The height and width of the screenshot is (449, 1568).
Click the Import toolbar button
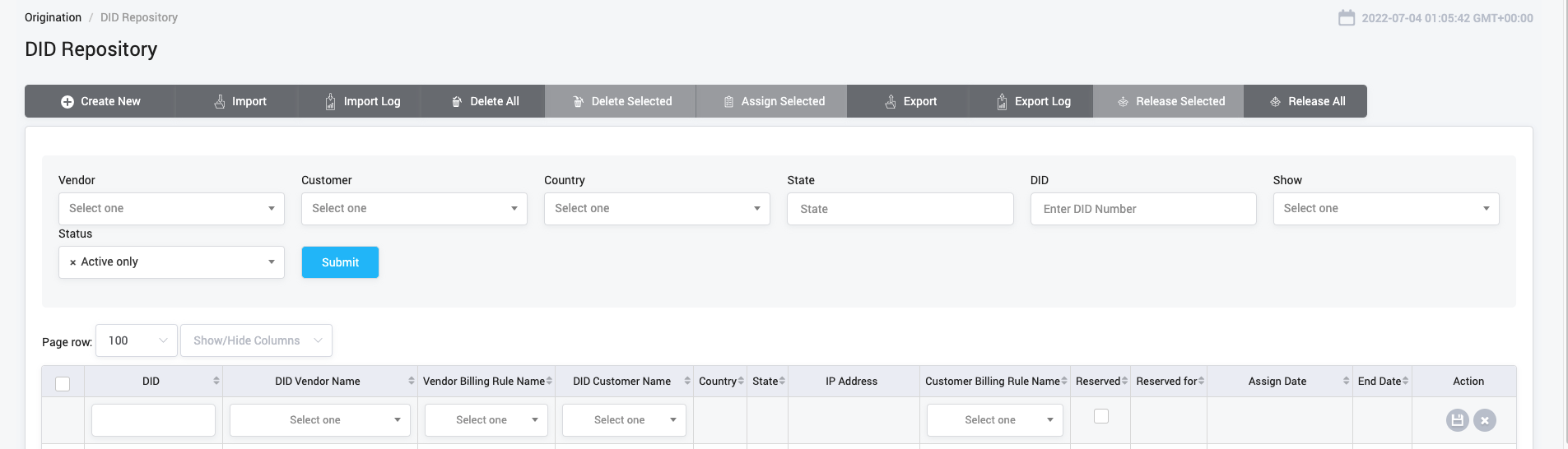(x=236, y=101)
